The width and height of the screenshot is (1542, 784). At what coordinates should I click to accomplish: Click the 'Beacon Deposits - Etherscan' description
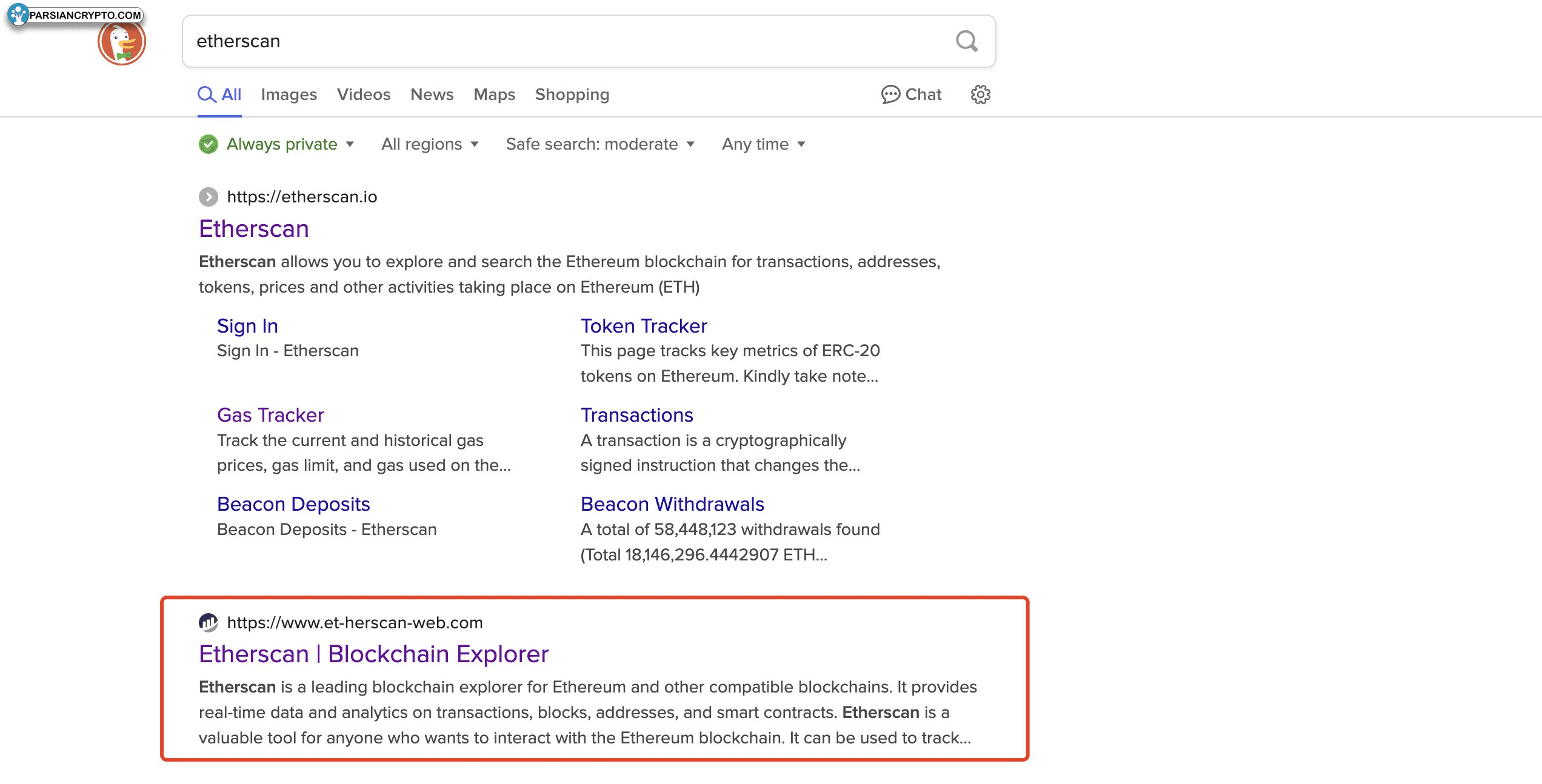[327, 530]
